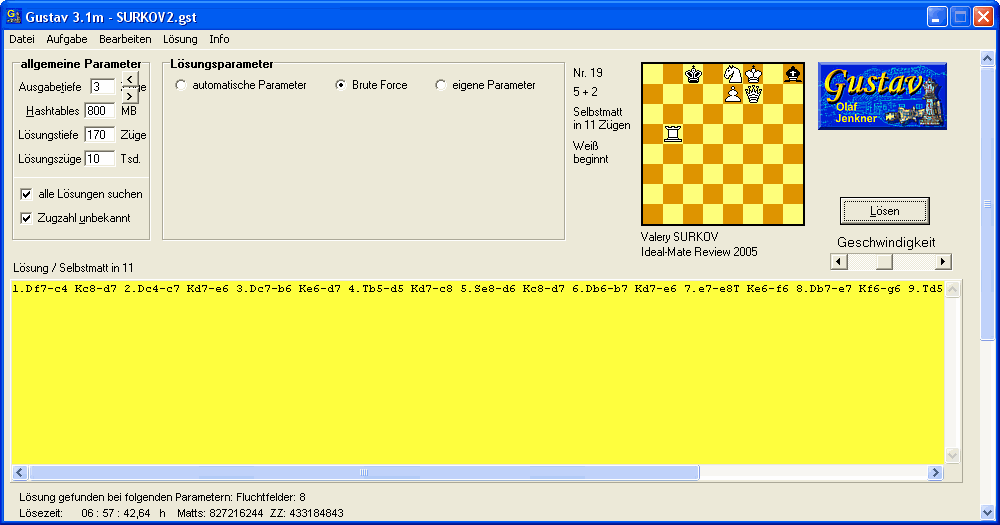The image size is (1000, 525).
Task: Click the white king on f8
Action: (x=753, y=74)
